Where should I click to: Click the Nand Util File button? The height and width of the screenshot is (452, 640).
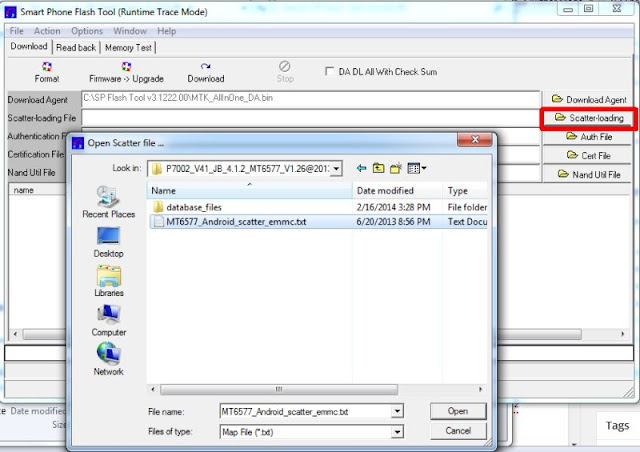(x=588, y=174)
